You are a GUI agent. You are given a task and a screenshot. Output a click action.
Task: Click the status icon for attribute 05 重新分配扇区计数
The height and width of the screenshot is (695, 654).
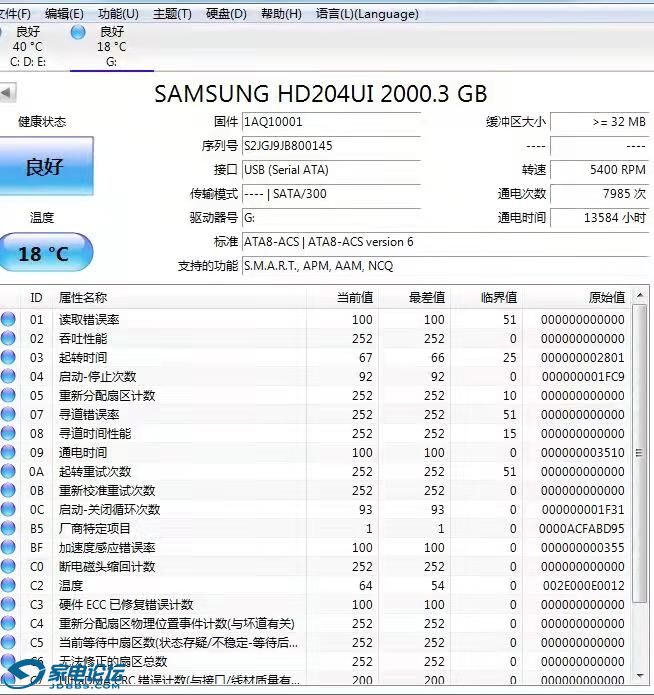point(8,395)
